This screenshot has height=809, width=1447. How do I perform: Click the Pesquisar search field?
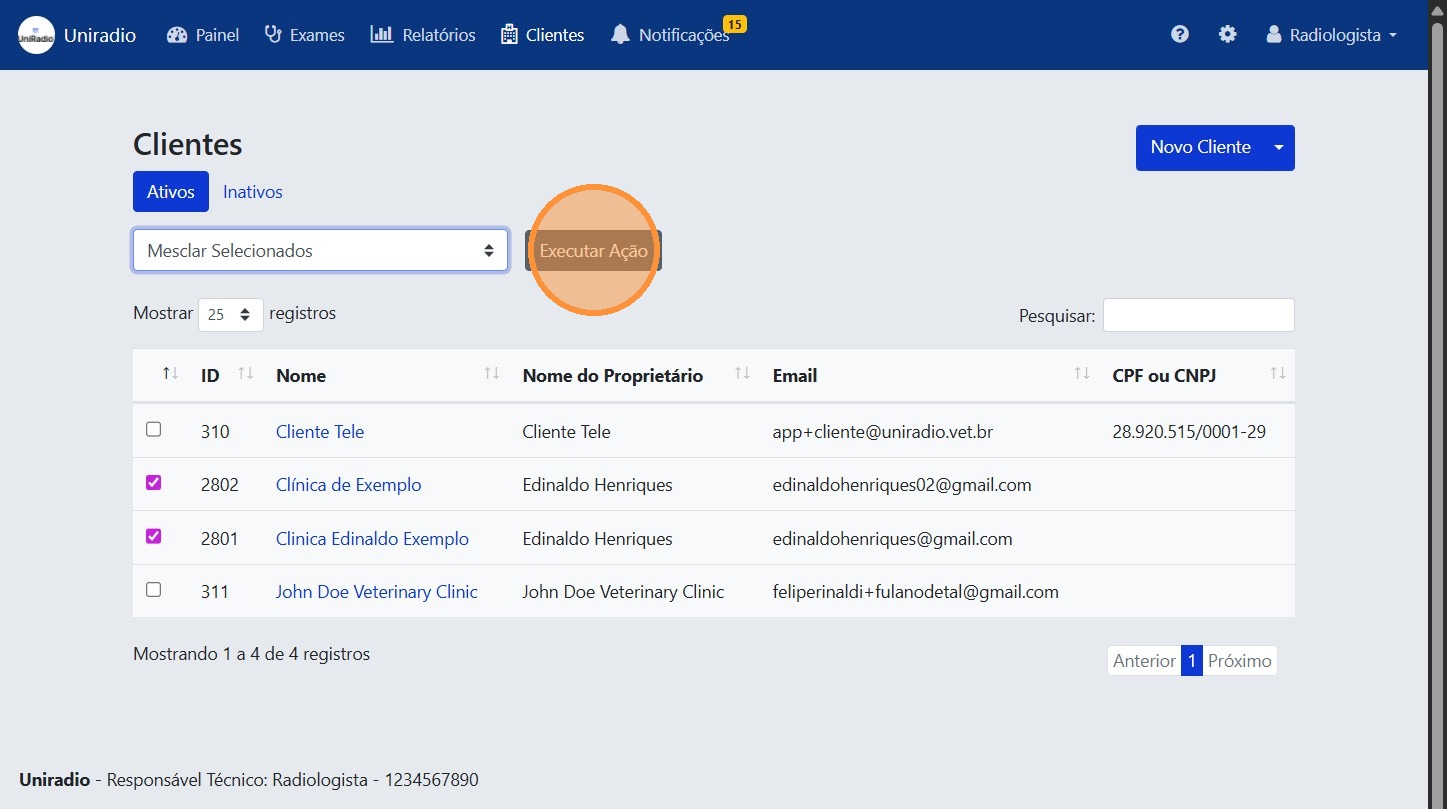pyautogui.click(x=1198, y=315)
